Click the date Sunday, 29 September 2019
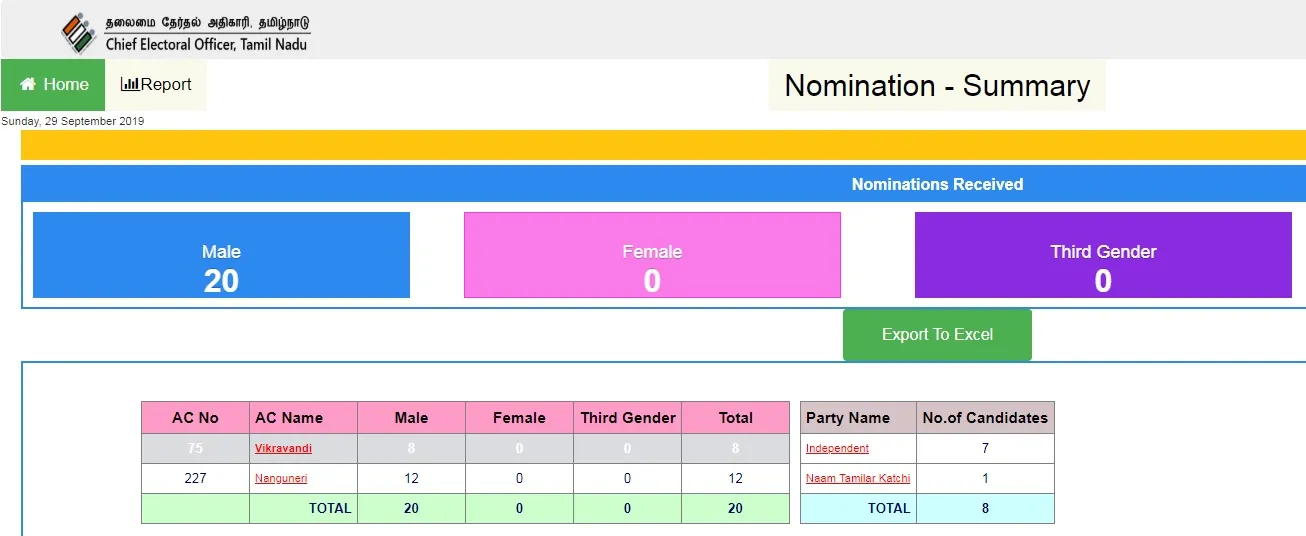1306x536 pixels. click(x=73, y=121)
